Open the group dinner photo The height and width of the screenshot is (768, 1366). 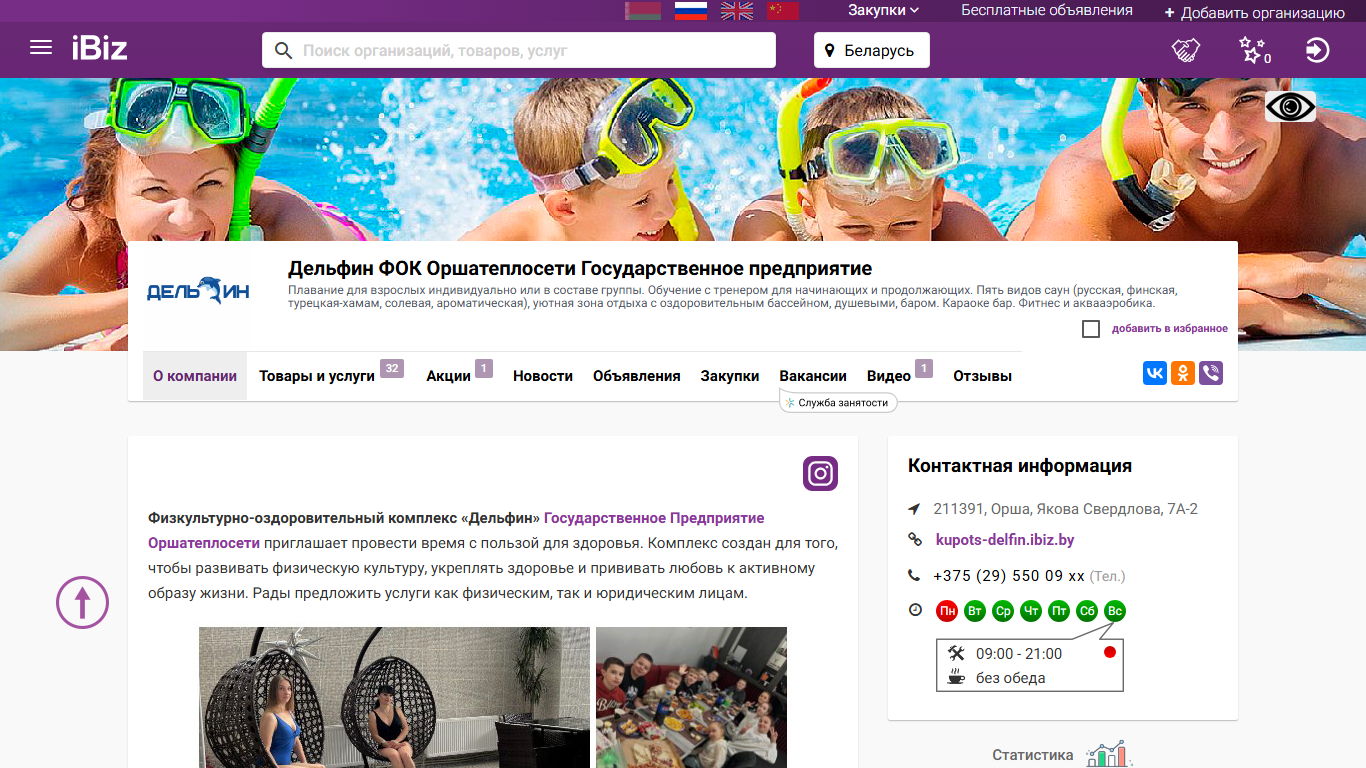691,697
